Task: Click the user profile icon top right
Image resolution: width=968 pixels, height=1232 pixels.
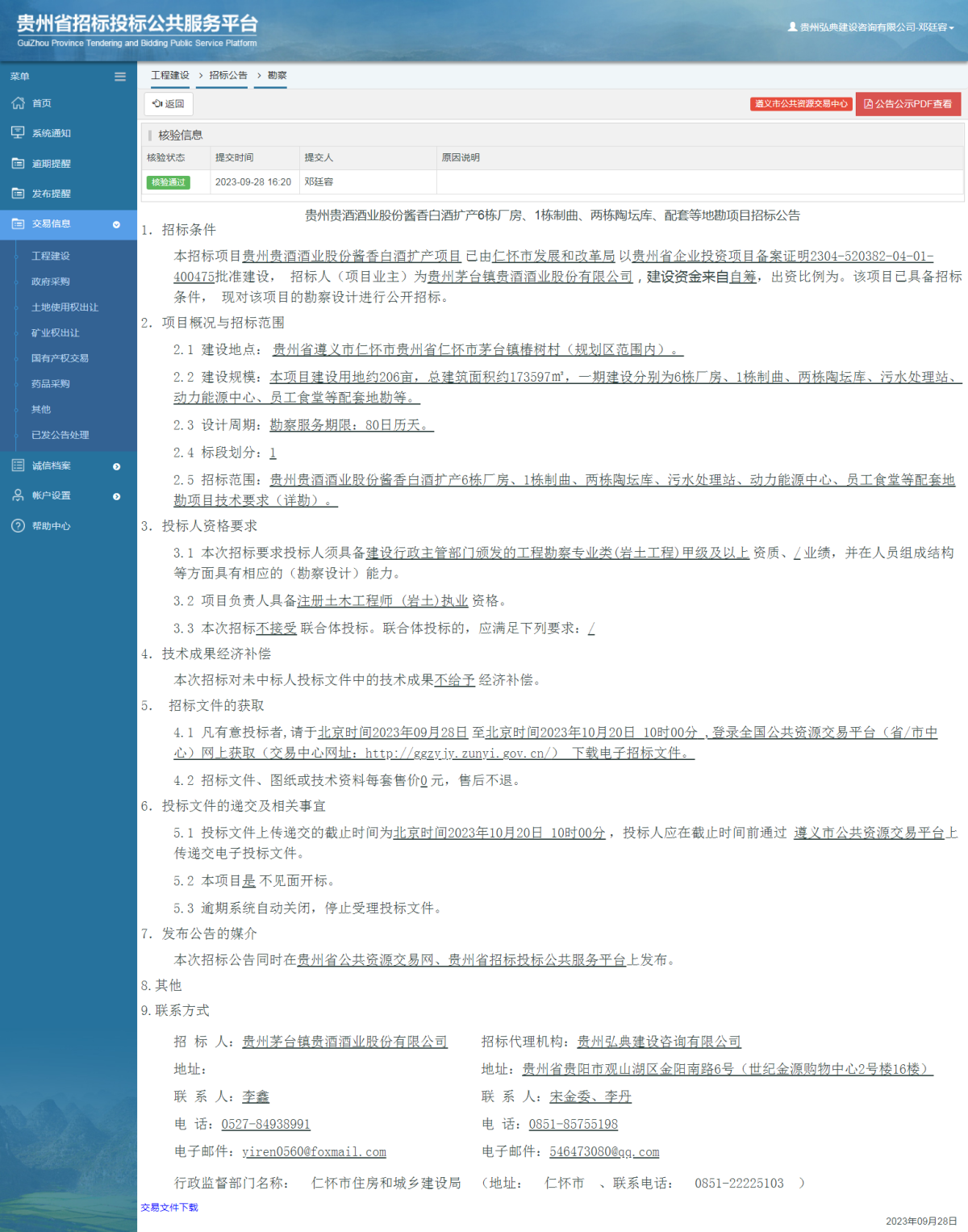Action: [792, 27]
